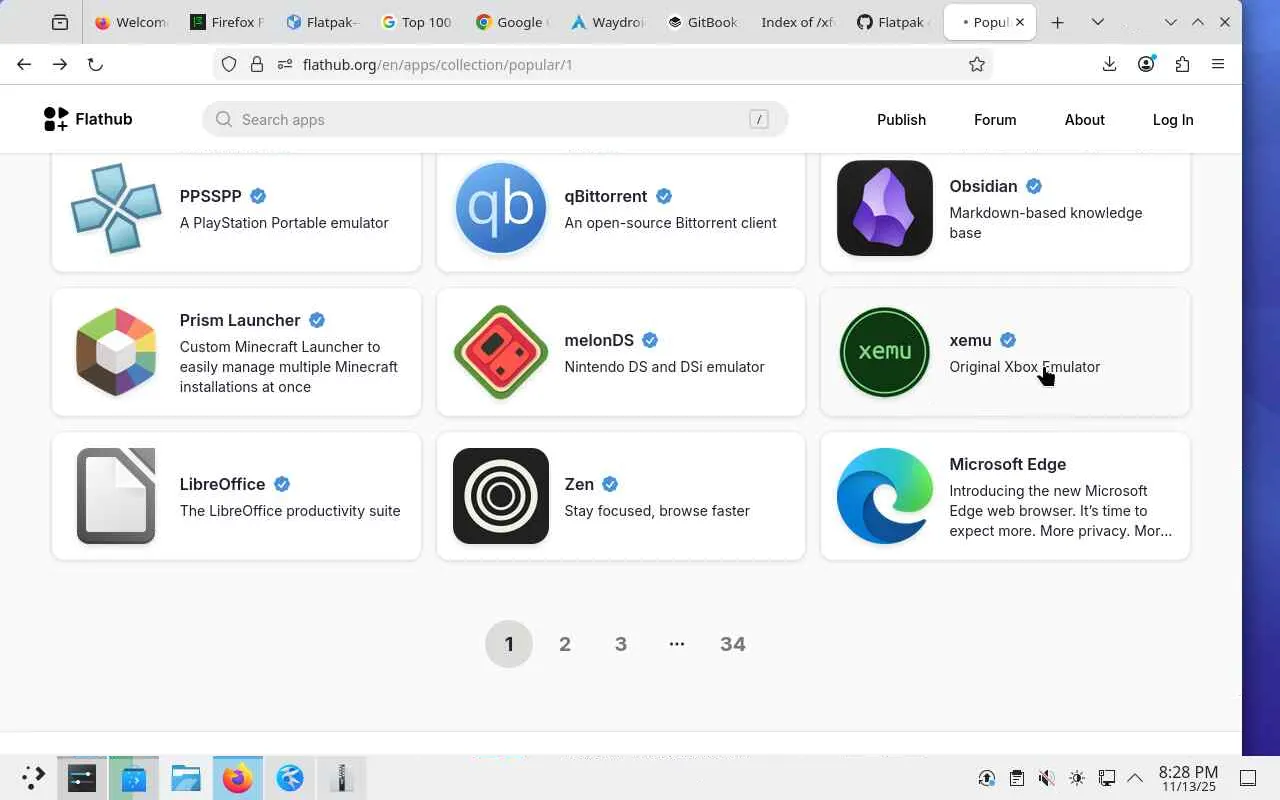The image size is (1280, 800).
Task: Open the Firefox account icon
Action: (x=1146, y=64)
